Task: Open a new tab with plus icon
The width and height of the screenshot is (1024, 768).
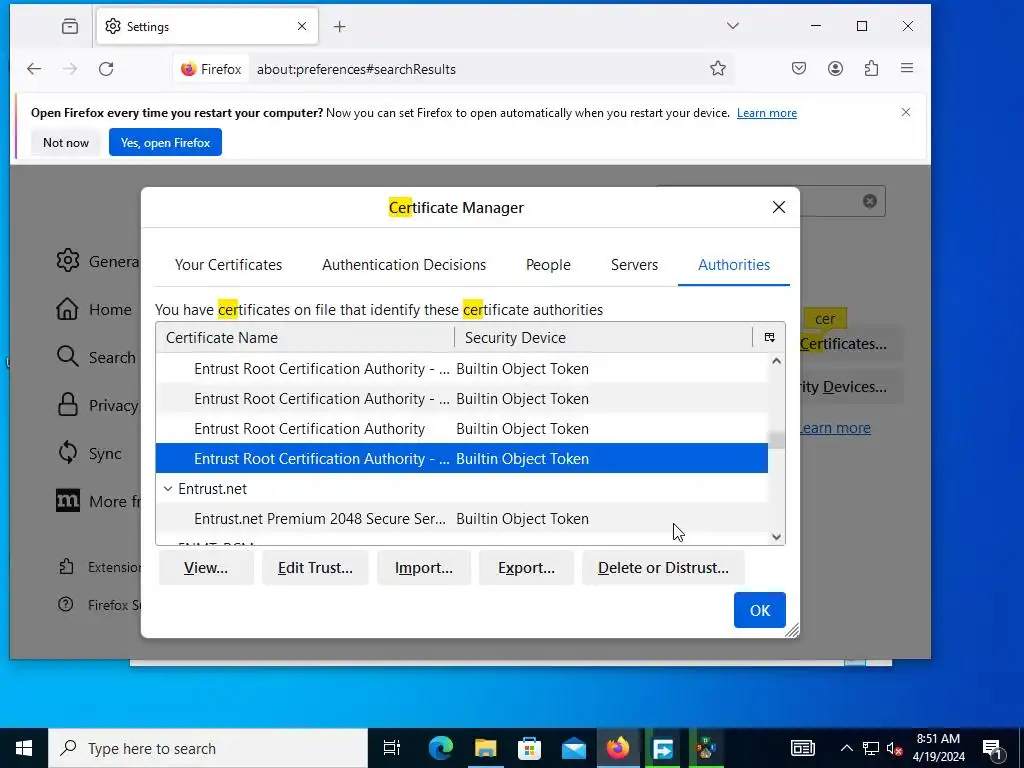Action: pos(340,26)
